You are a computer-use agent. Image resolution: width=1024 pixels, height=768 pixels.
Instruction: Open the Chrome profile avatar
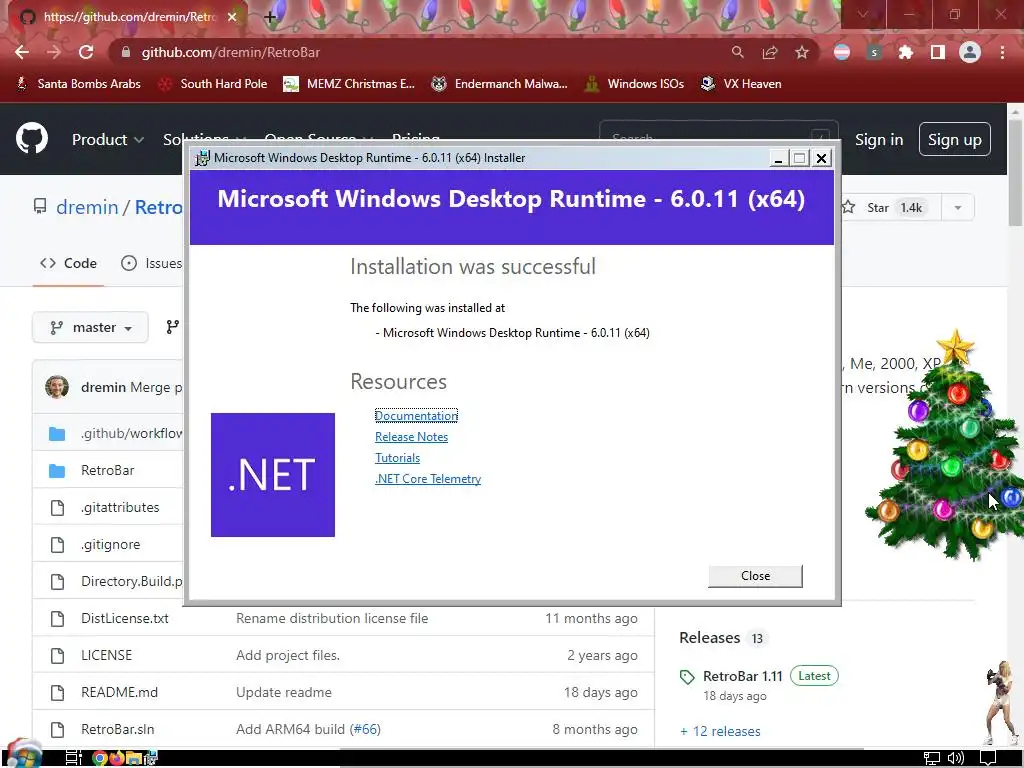[x=970, y=52]
